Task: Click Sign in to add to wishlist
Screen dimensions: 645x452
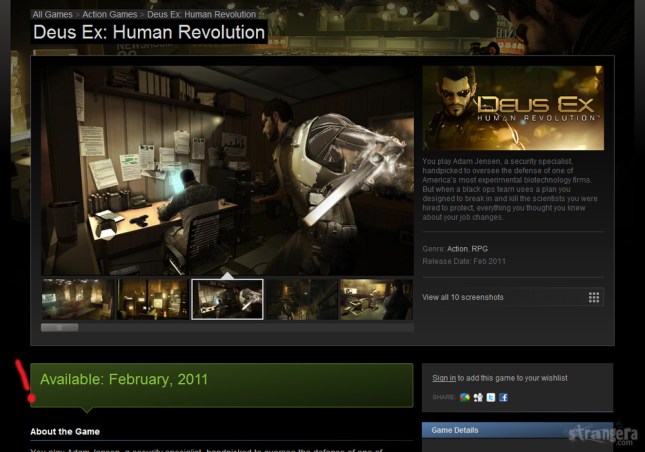Action: 444,378
